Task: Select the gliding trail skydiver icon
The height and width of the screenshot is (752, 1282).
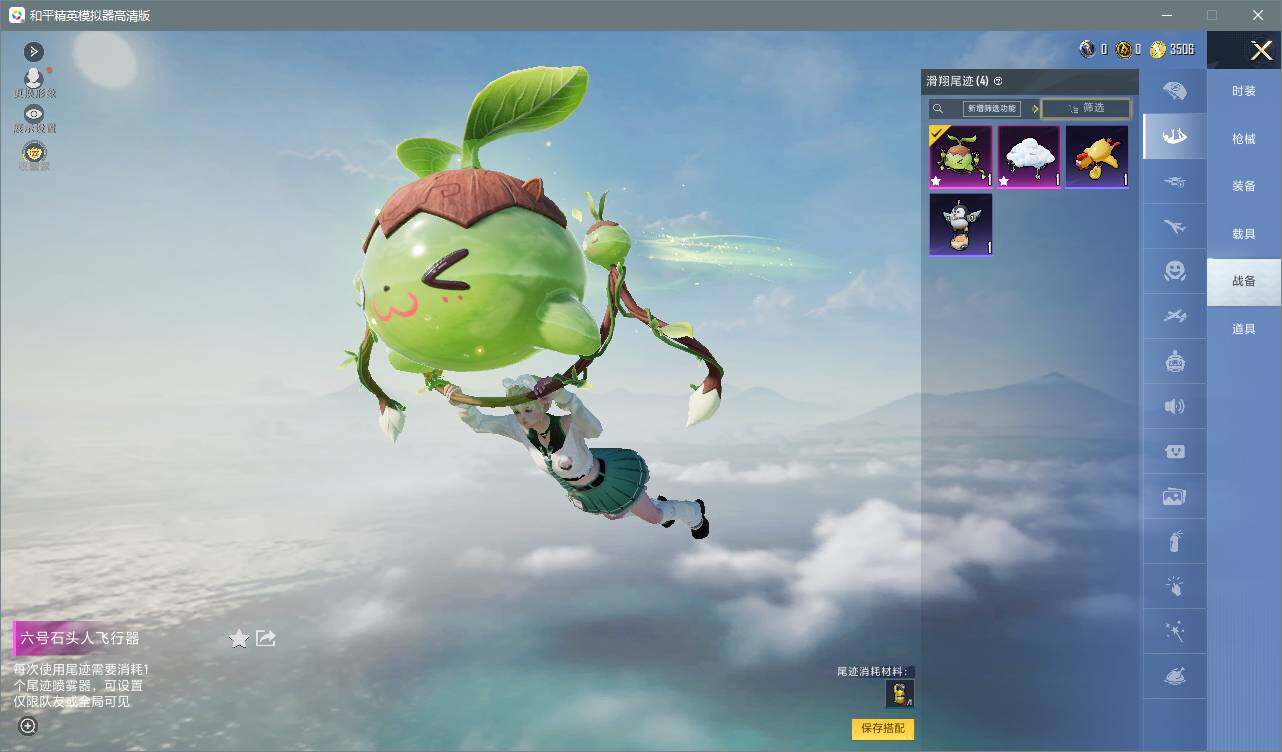Action: pos(1175,136)
